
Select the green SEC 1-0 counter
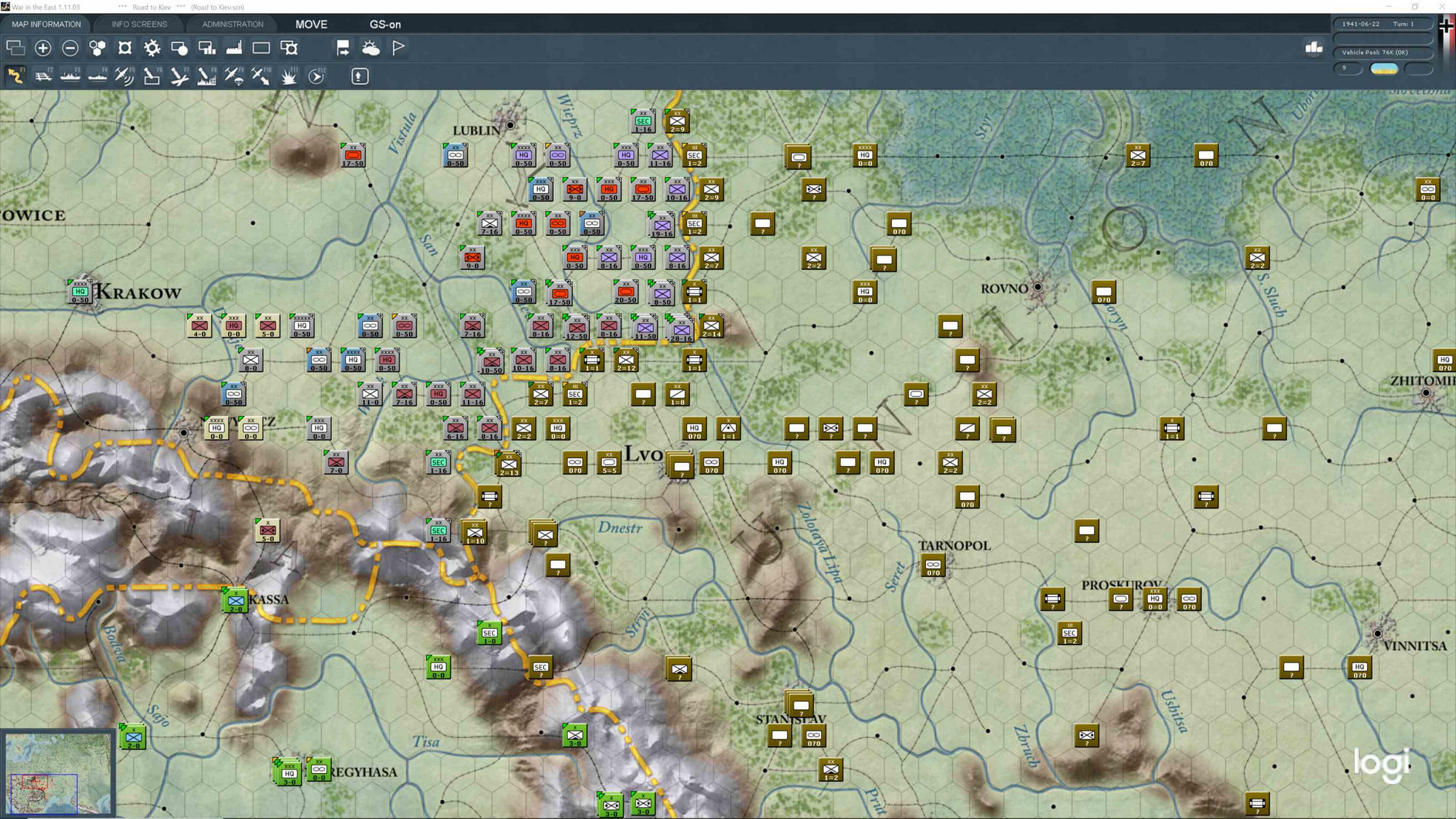[489, 633]
